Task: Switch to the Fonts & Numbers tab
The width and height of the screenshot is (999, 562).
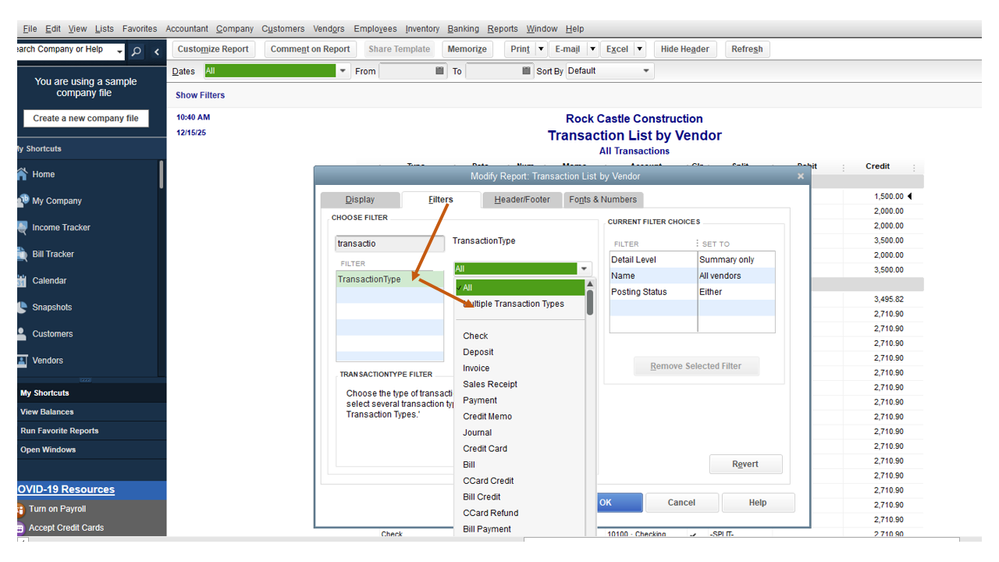Action: click(603, 199)
